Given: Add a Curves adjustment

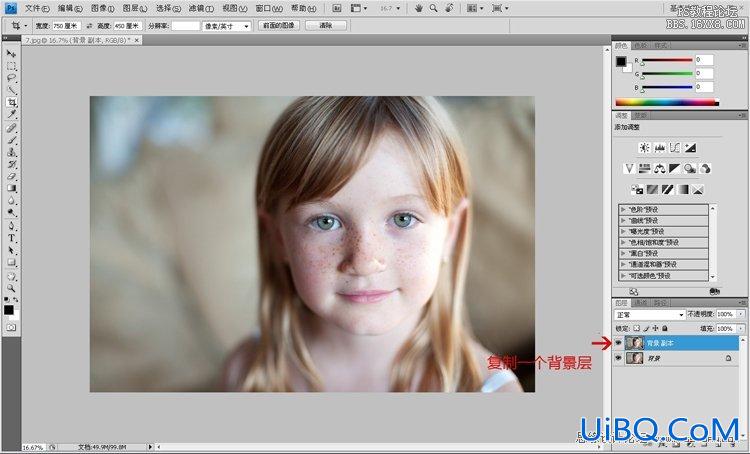Looking at the screenshot, I should click(x=675, y=148).
